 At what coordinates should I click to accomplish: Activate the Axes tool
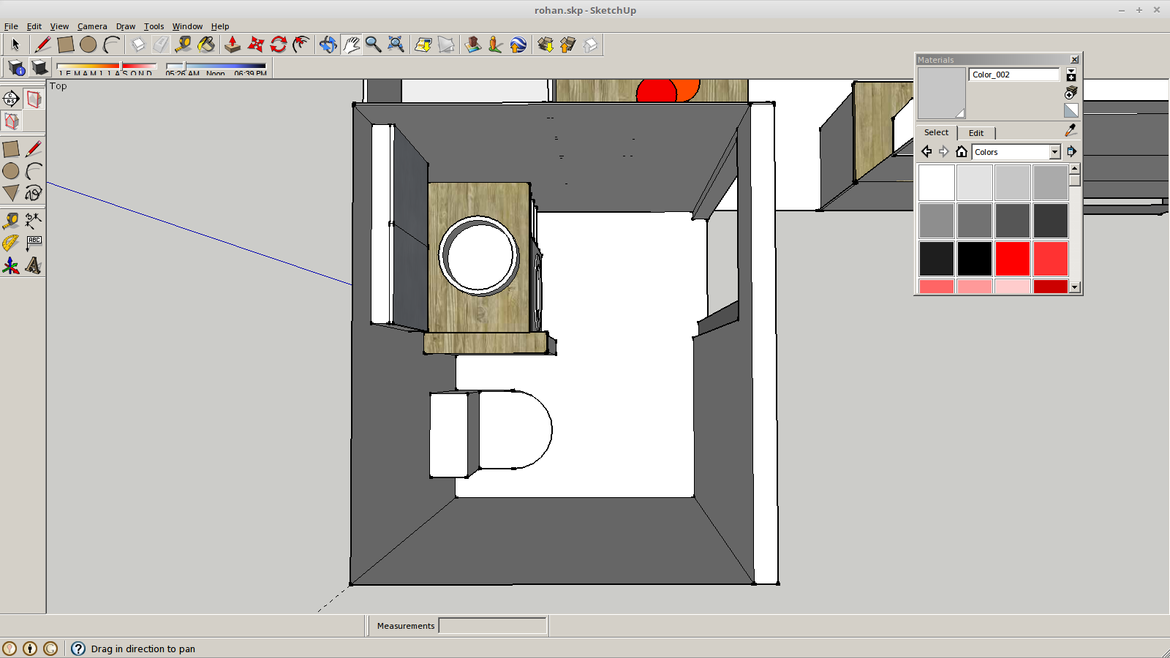tap(11, 266)
